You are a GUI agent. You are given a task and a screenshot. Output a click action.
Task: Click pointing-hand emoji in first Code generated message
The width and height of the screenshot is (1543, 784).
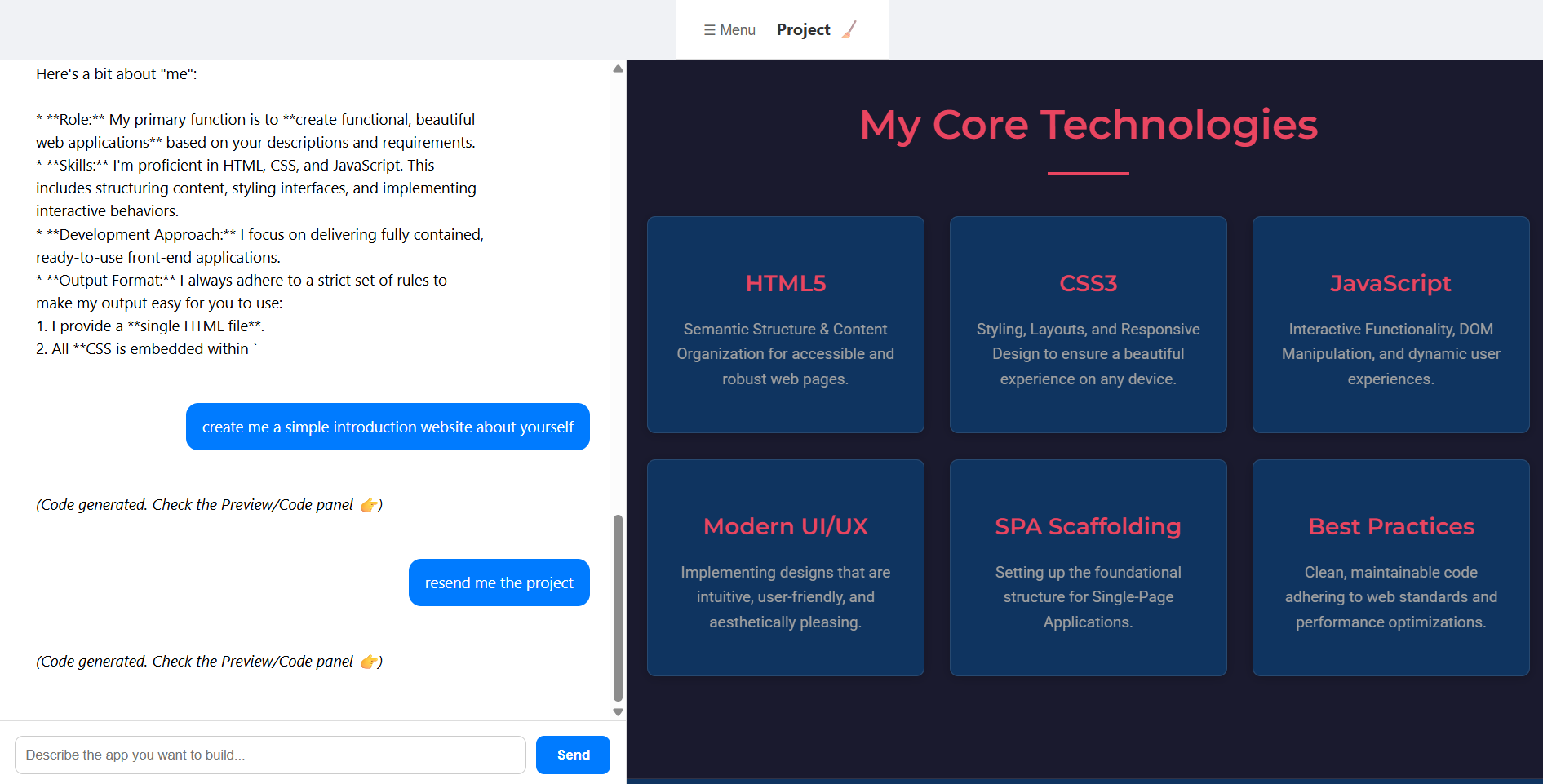[x=369, y=505]
